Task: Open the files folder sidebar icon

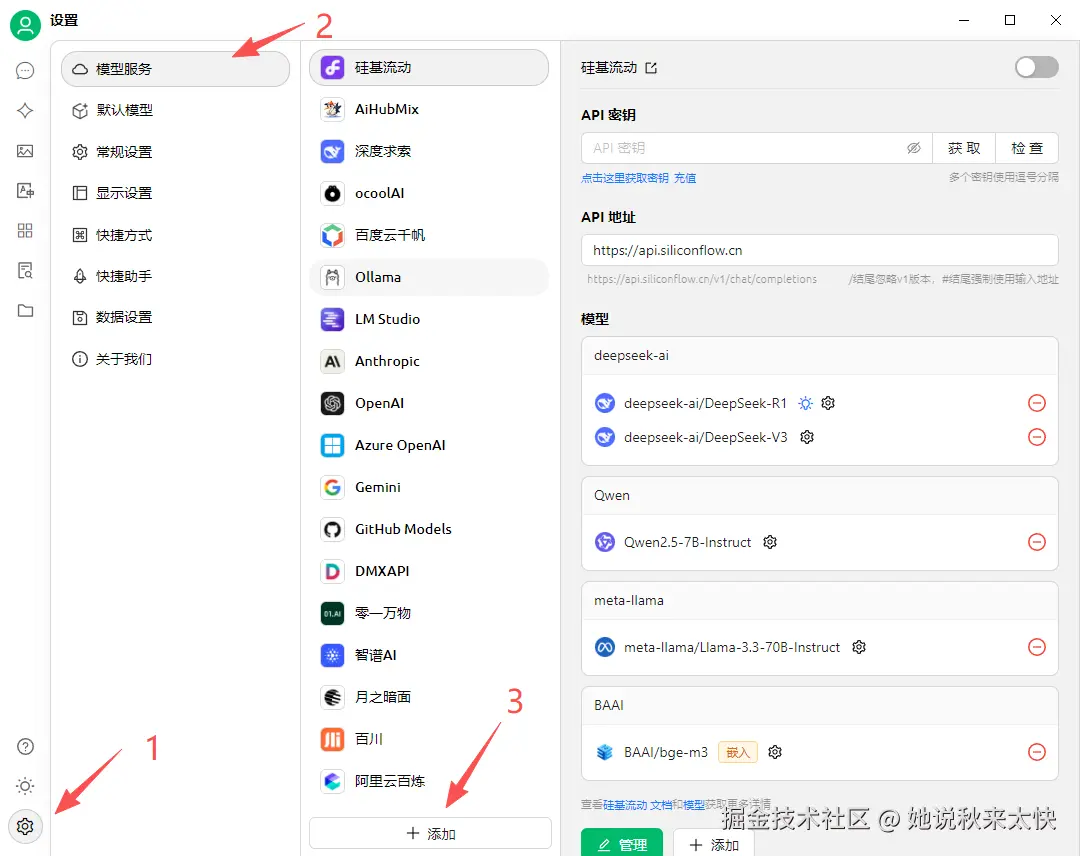Action: [25, 311]
